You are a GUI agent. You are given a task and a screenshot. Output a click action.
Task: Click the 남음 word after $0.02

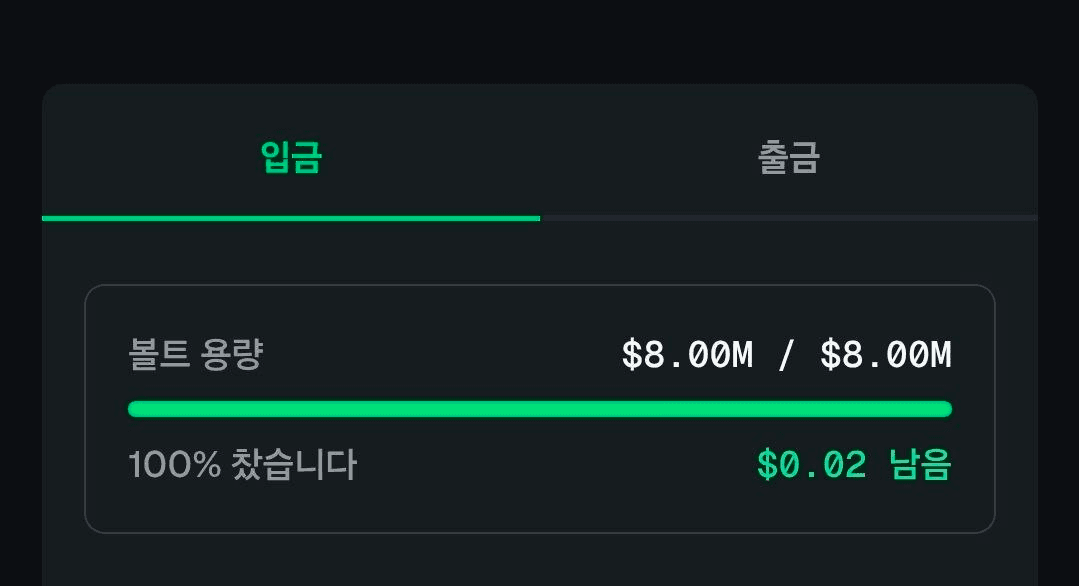(x=921, y=464)
